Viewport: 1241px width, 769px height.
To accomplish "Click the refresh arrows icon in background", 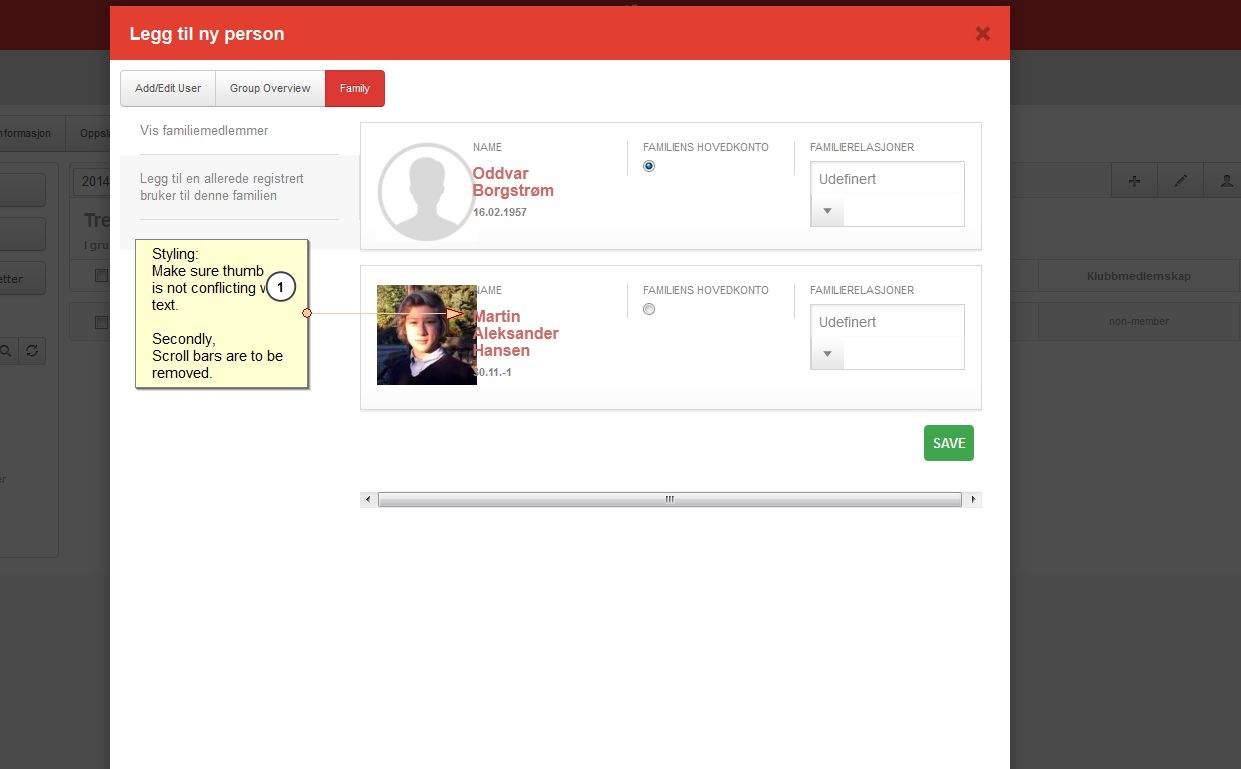I will click(x=32, y=351).
